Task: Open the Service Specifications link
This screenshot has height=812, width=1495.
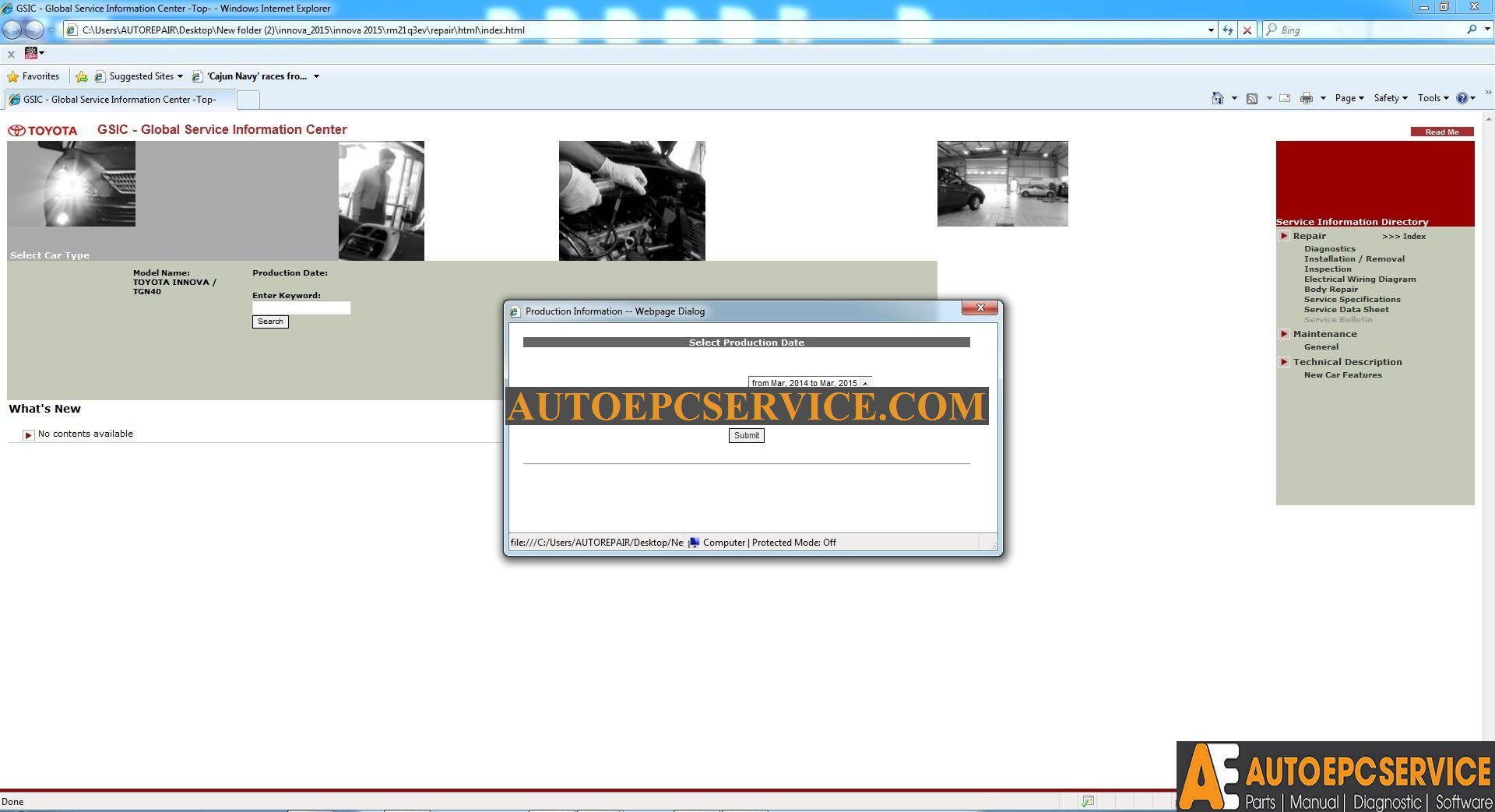Action: pyautogui.click(x=1352, y=300)
